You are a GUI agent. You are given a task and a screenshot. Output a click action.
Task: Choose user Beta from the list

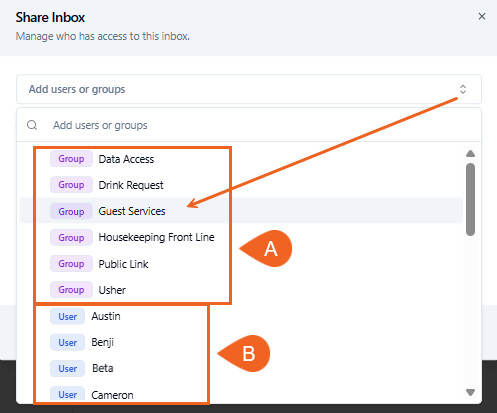click(x=242, y=368)
